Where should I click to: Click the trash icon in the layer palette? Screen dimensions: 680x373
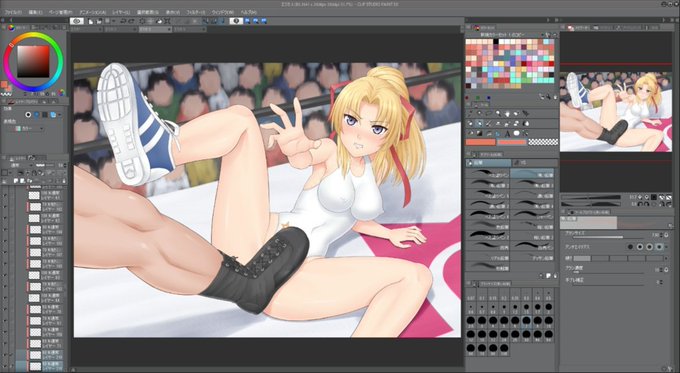point(64,180)
